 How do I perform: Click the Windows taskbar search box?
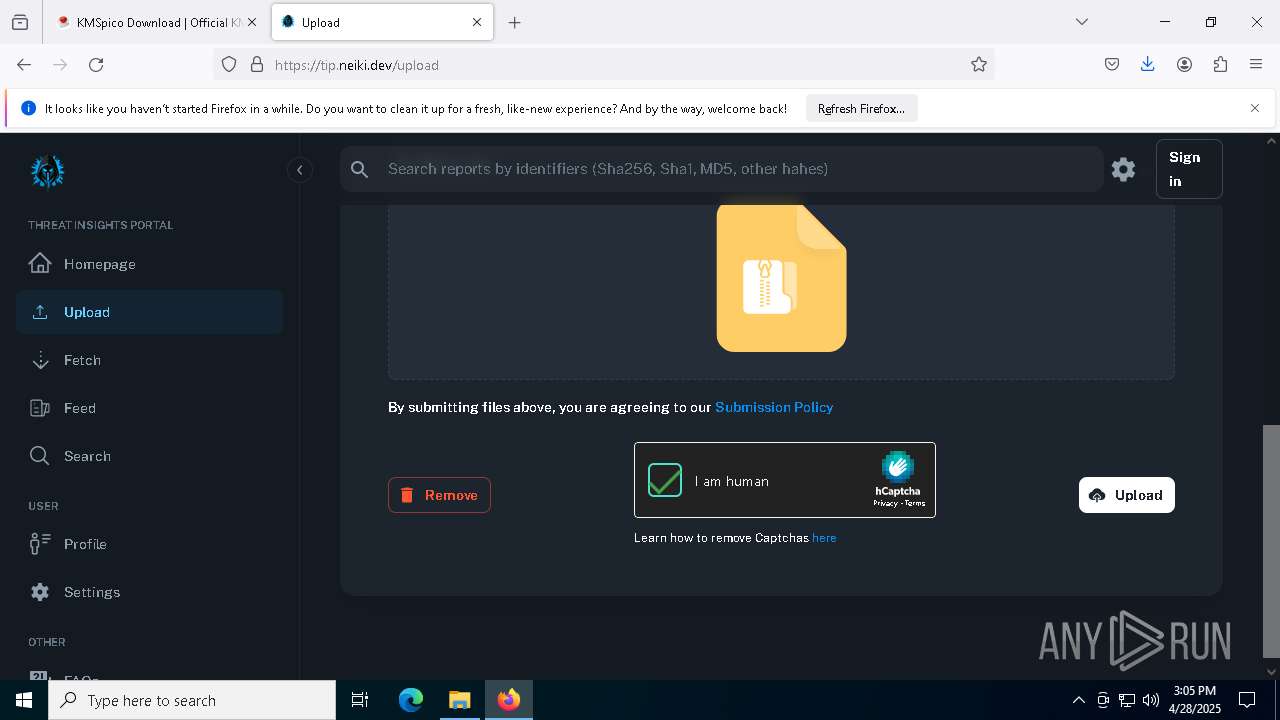pyautogui.click(x=192, y=700)
